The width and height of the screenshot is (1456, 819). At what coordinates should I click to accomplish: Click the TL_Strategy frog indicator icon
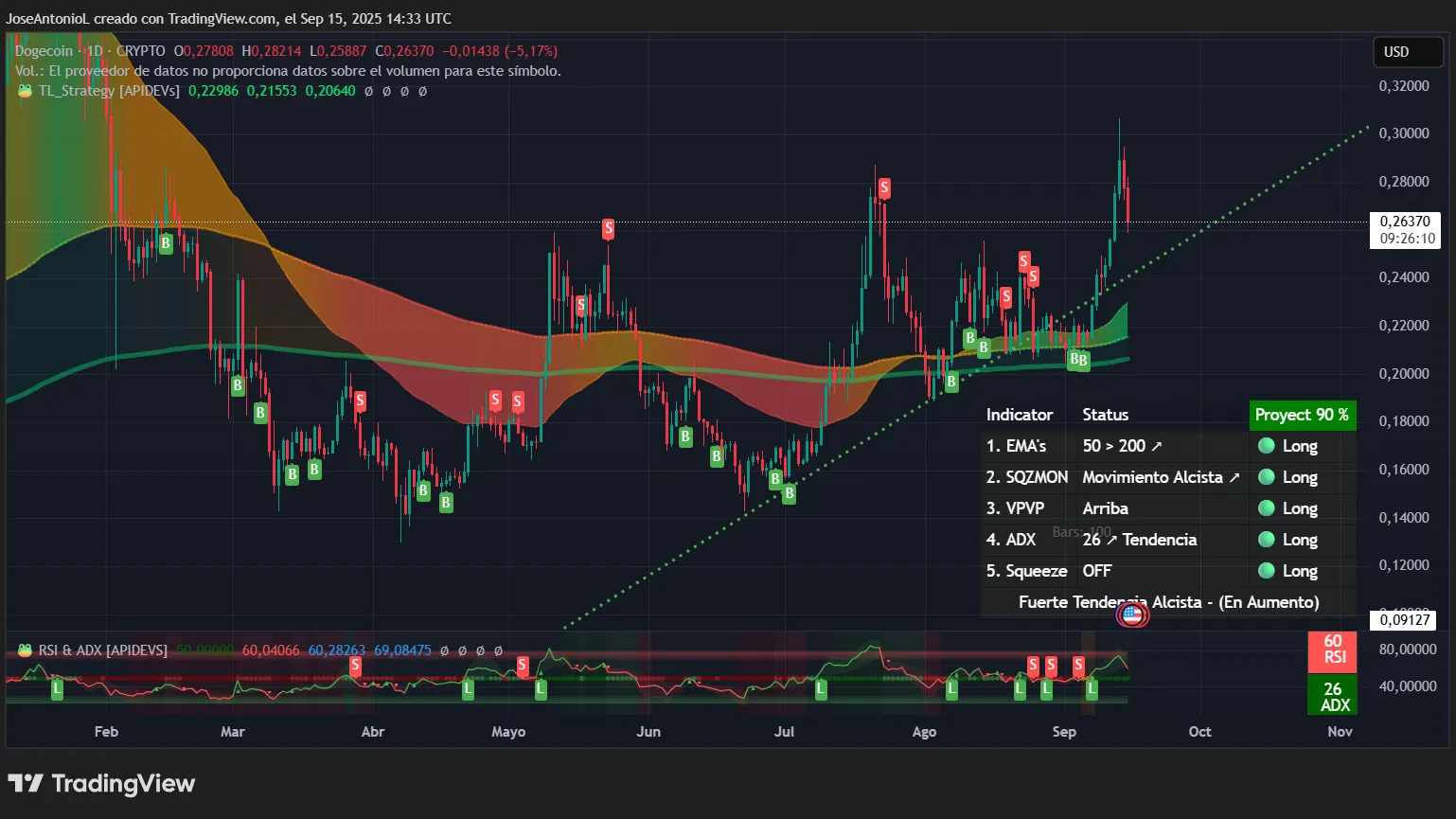click(25, 91)
